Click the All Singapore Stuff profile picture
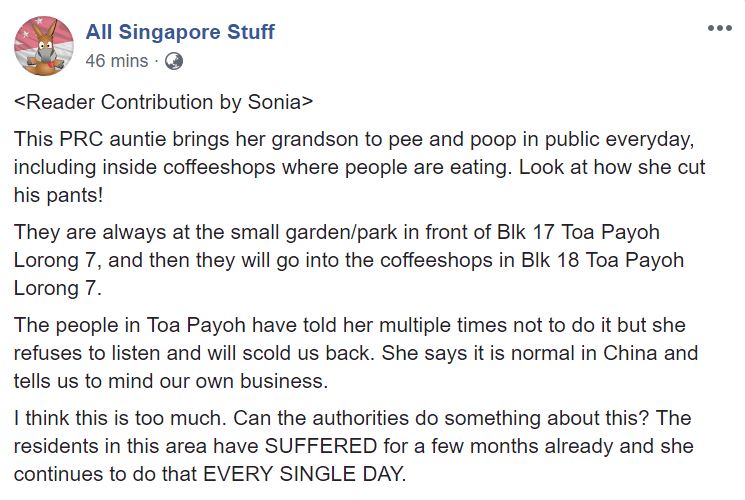The image size is (745, 500). pyautogui.click(x=43, y=47)
